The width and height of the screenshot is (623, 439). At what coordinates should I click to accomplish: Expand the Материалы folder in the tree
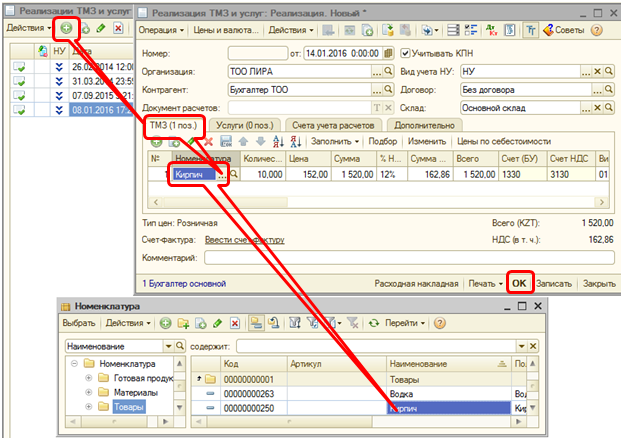pos(88,393)
